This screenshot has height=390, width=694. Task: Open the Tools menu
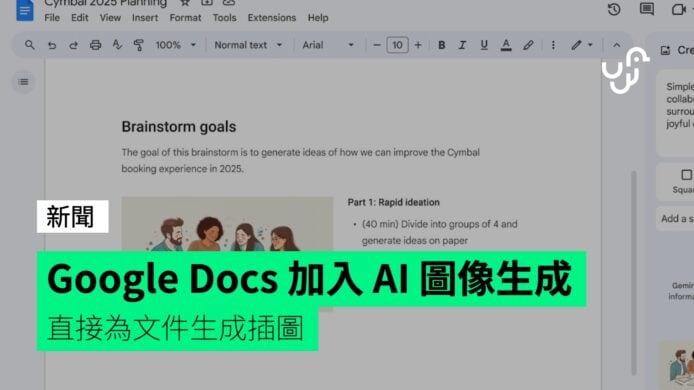(x=224, y=18)
